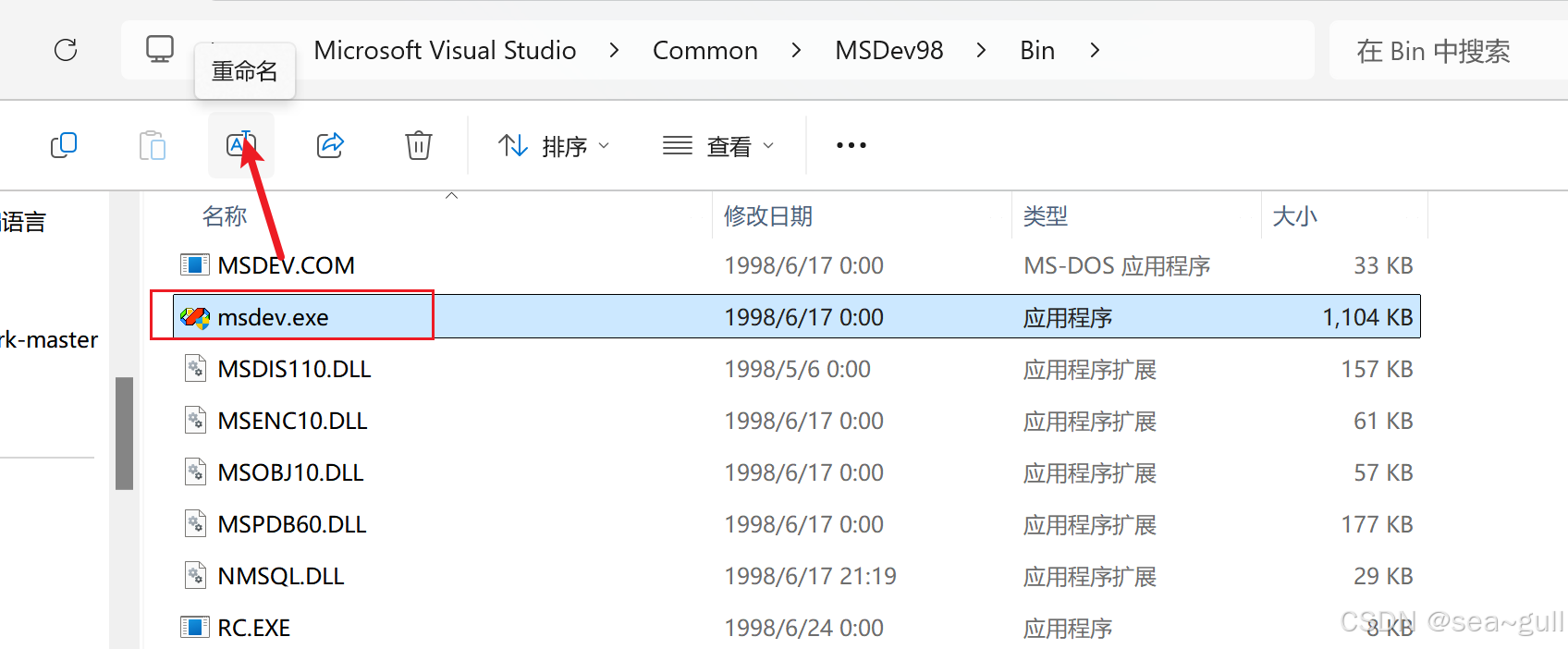Click the 177 KB size cell

coord(1378,524)
